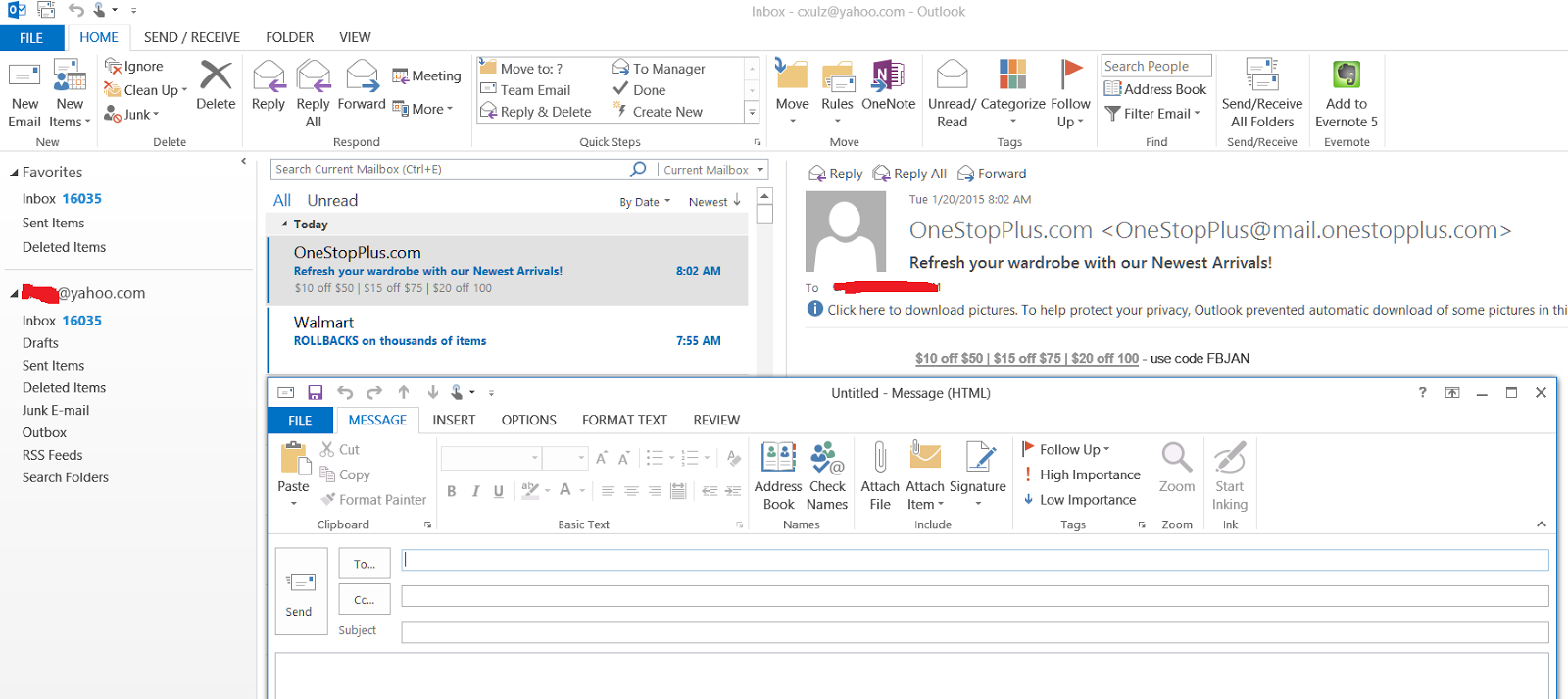Image resolution: width=1568 pixels, height=699 pixels.
Task: Toggle Unread/Read status
Action: pos(952,93)
